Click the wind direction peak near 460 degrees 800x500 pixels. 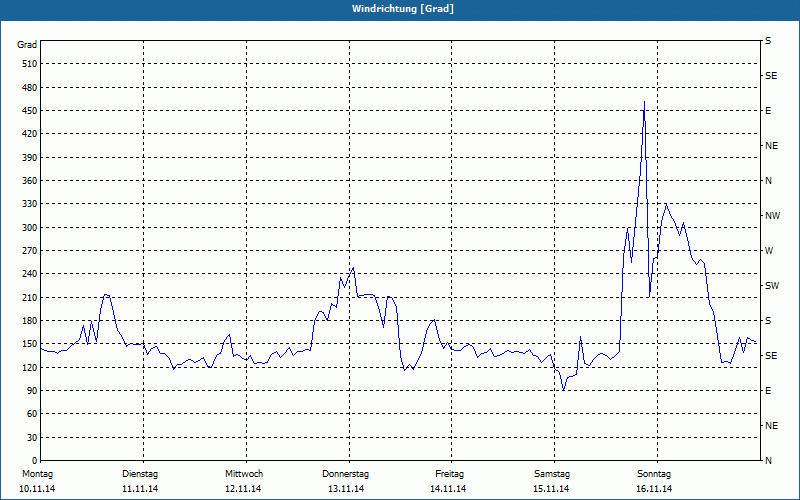point(644,102)
